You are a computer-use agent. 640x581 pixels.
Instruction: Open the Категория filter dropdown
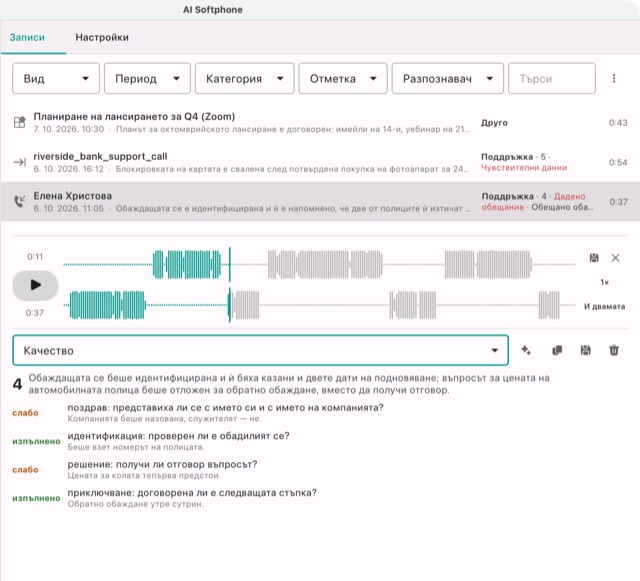tap(244, 78)
